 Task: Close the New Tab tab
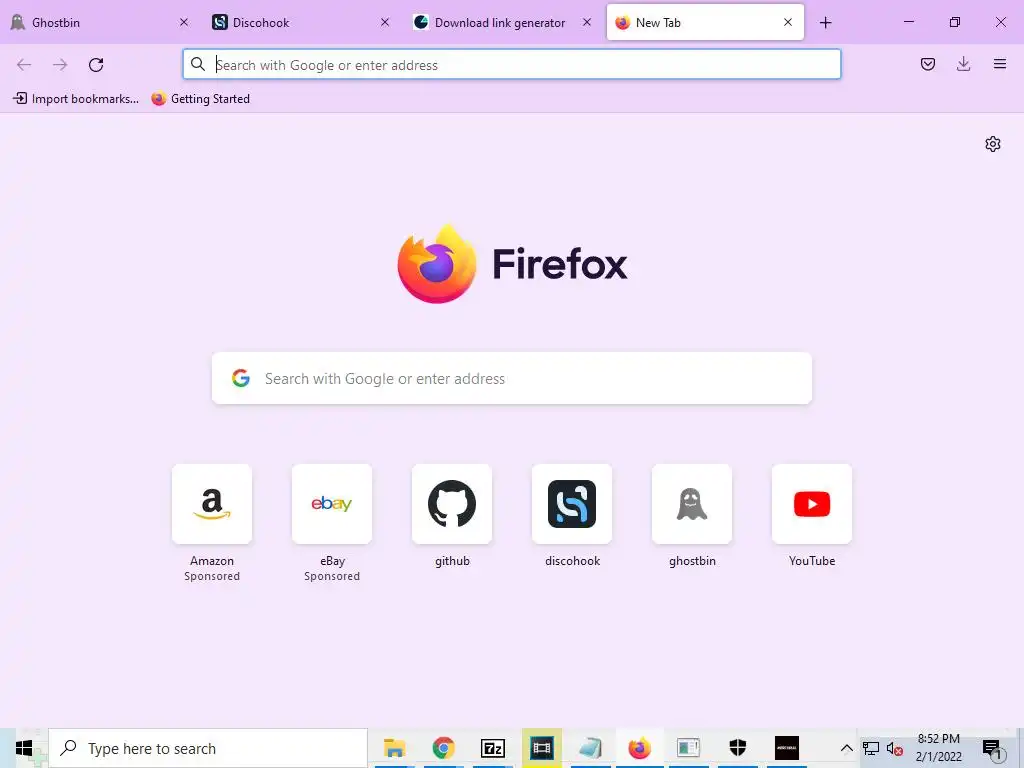788,22
